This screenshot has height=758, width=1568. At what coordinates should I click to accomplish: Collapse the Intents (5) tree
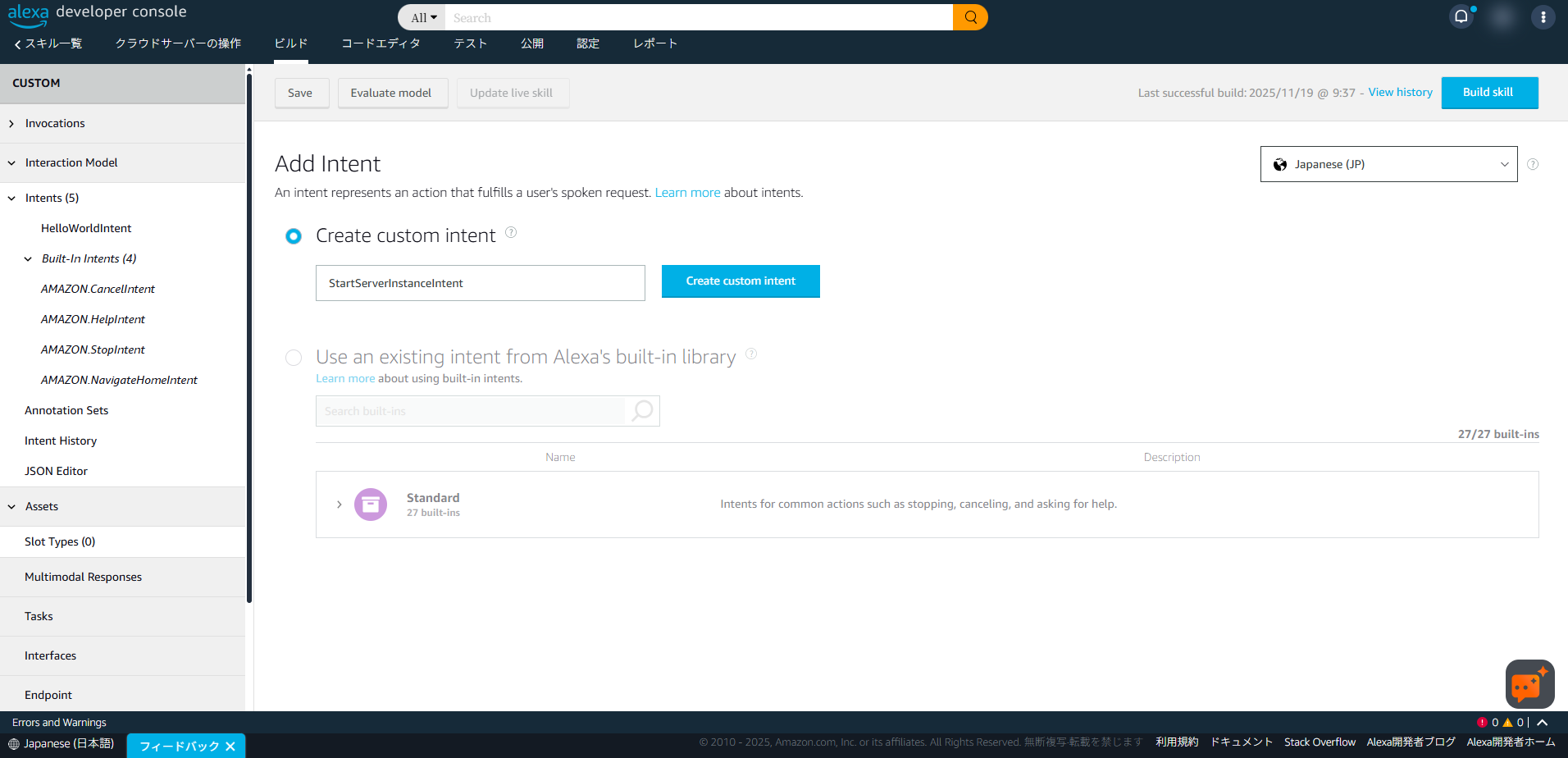(11, 199)
